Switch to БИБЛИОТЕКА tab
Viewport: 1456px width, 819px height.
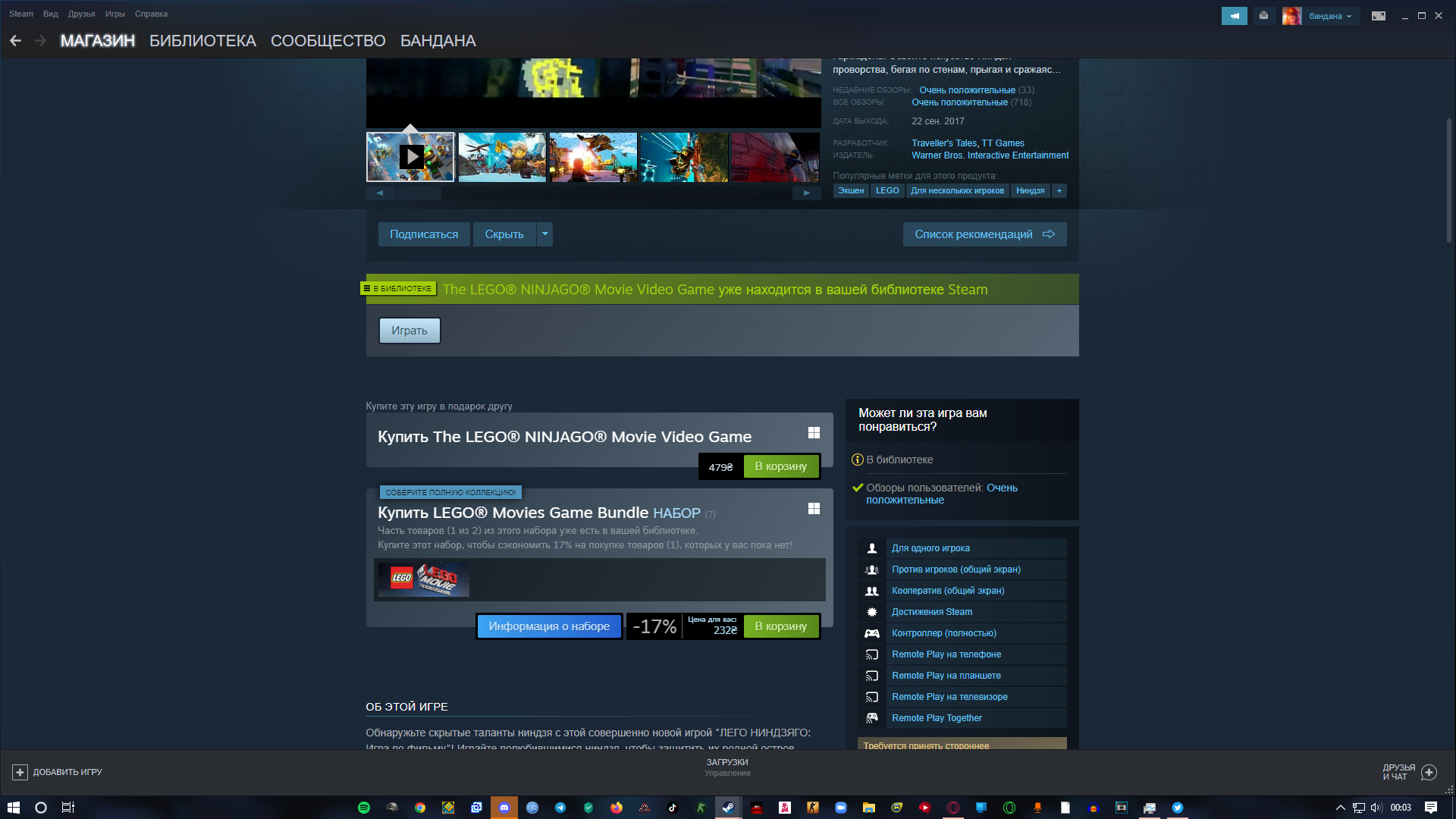point(202,41)
